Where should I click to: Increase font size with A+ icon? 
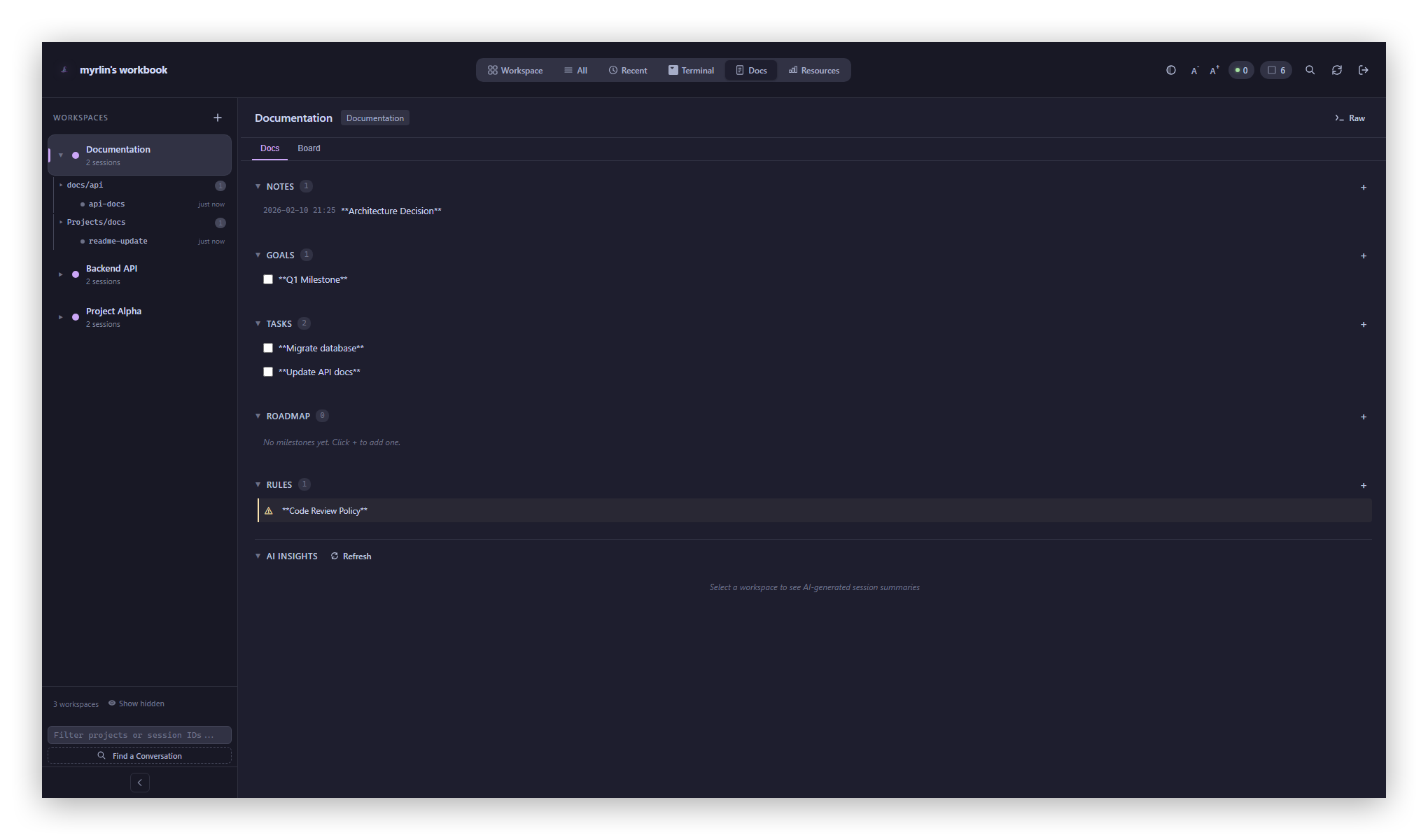point(1214,70)
